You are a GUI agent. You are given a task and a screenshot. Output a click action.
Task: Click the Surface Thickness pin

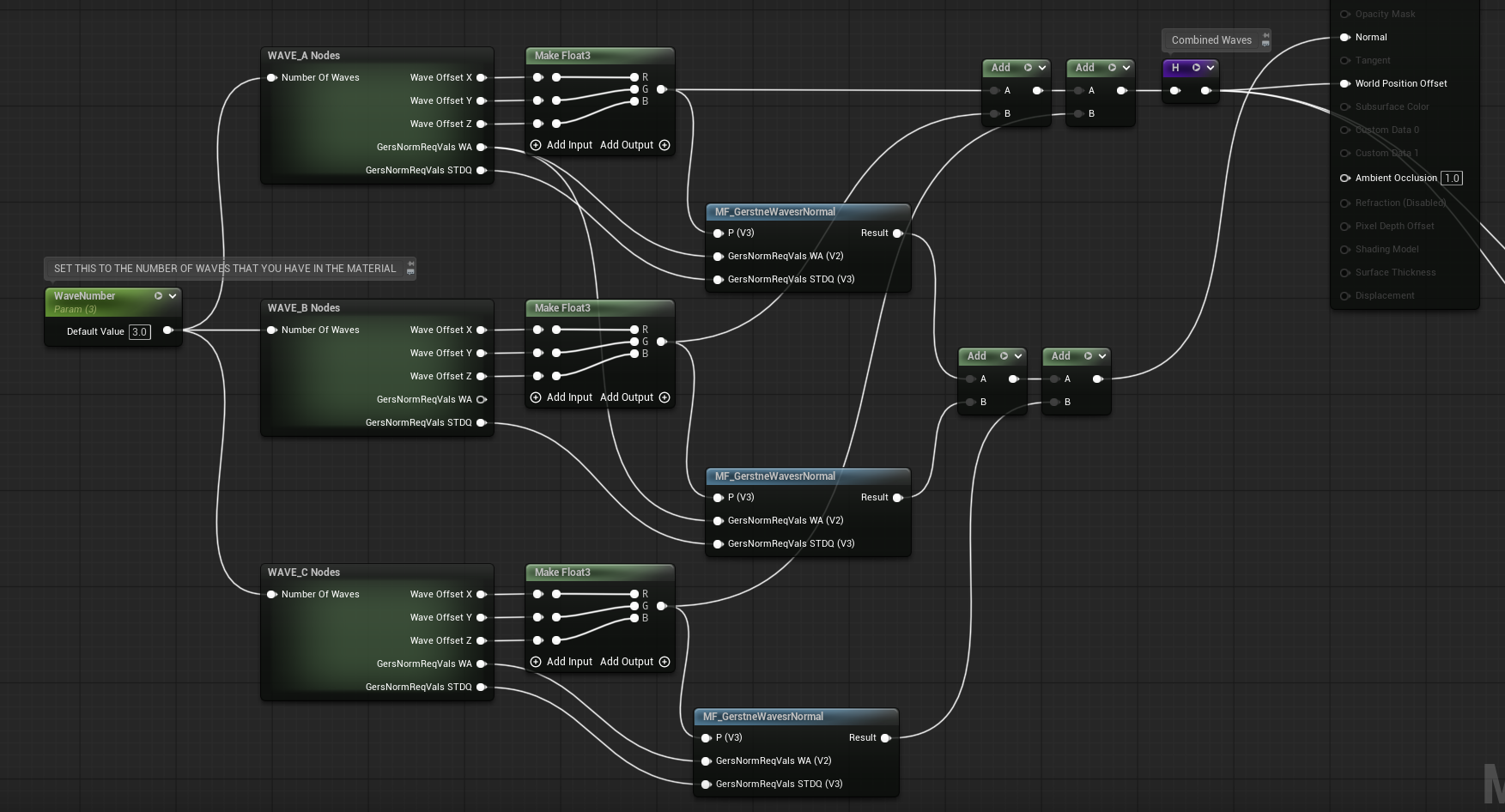tap(1345, 272)
